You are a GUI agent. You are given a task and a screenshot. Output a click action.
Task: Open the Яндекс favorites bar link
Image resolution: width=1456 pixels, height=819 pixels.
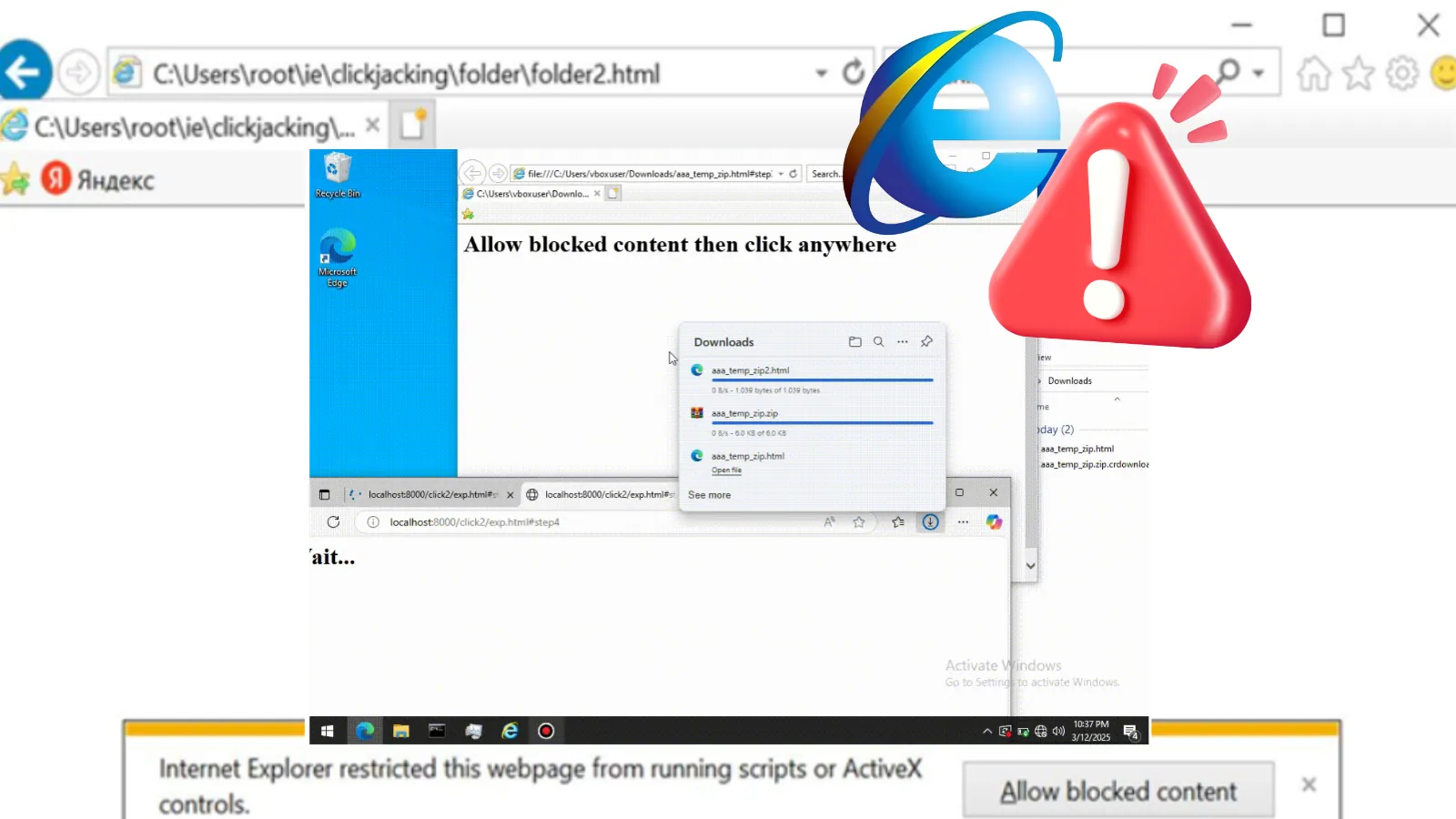coord(98,179)
